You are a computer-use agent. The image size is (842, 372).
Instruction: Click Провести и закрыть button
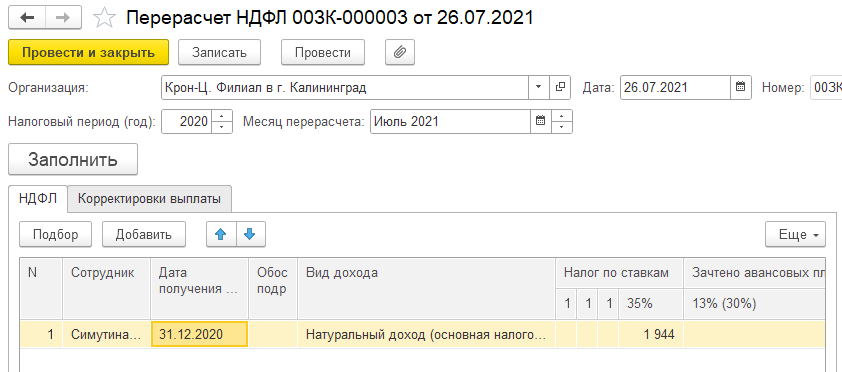[89, 53]
